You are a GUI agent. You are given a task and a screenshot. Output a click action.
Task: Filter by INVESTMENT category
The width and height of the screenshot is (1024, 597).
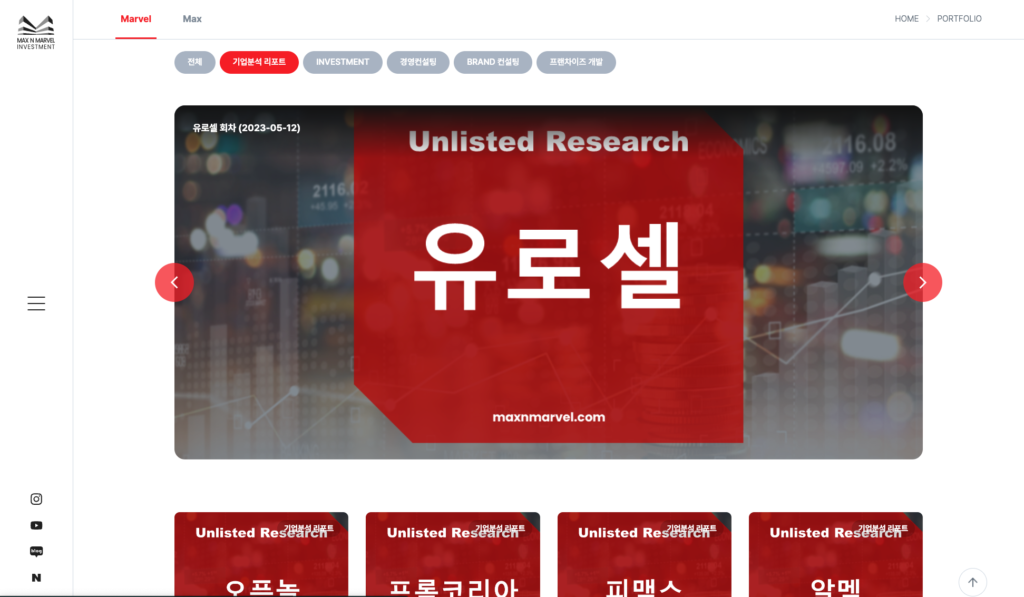pyautogui.click(x=342, y=62)
